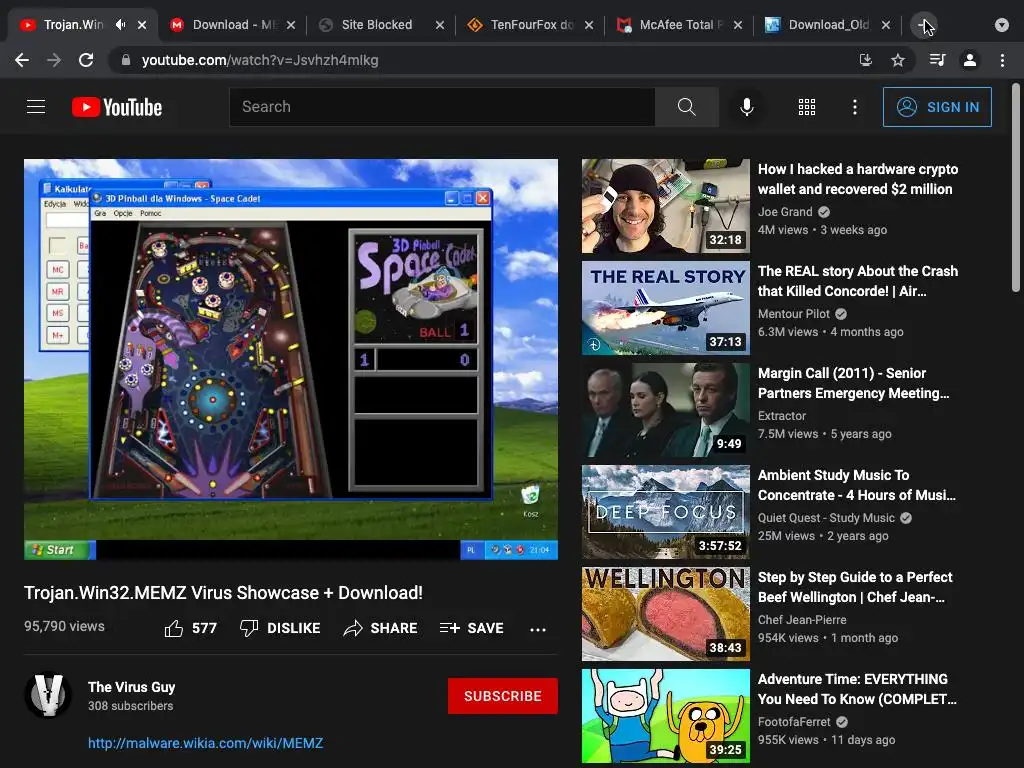
Task: Click the DISLIKE button
Action: [280, 628]
